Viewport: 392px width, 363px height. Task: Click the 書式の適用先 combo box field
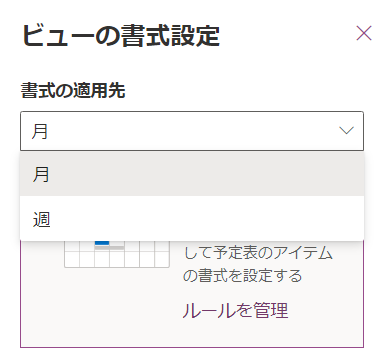(x=192, y=131)
